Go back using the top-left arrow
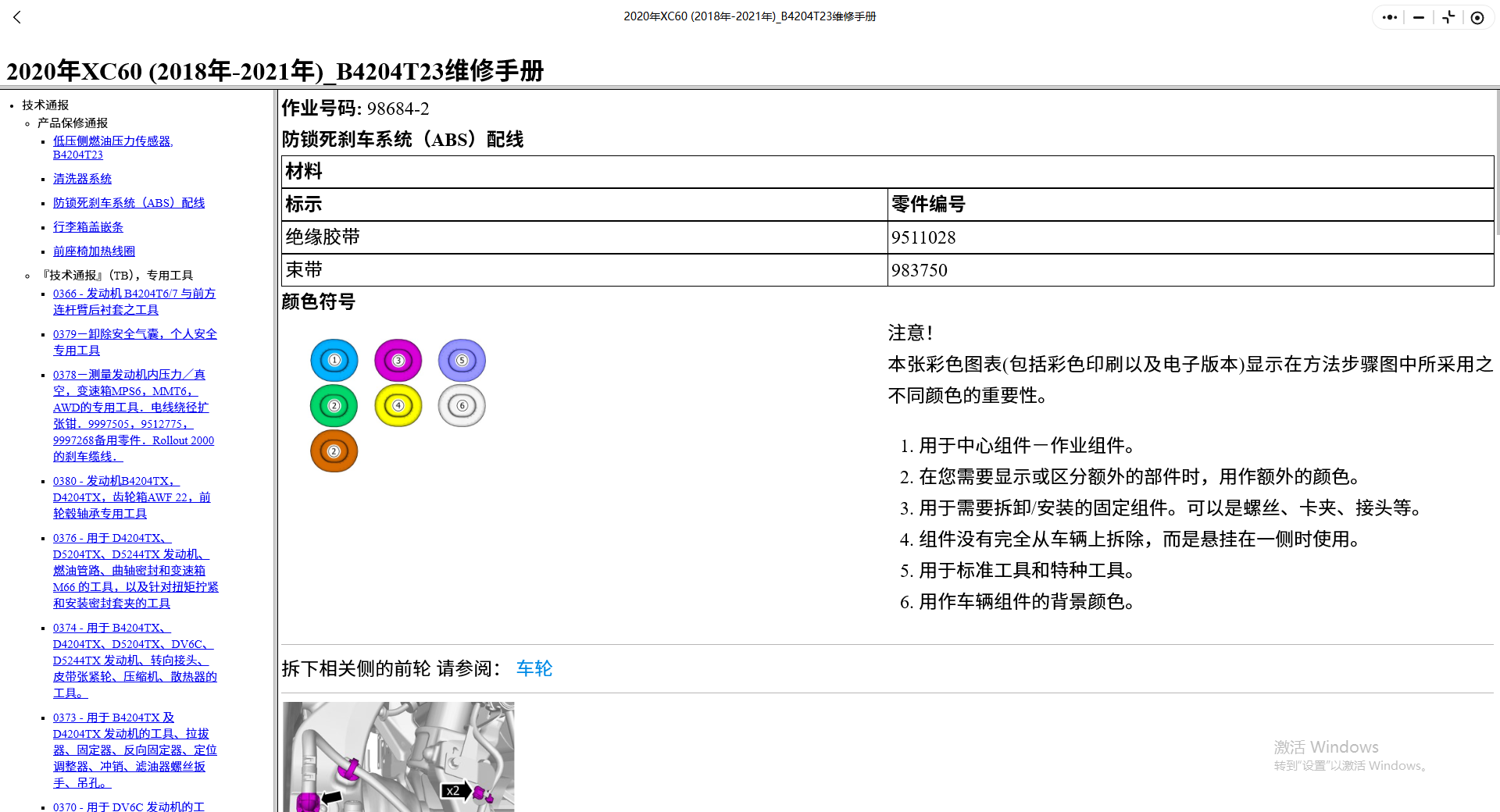Screen dimensions: 1500x812 point(17,17)
